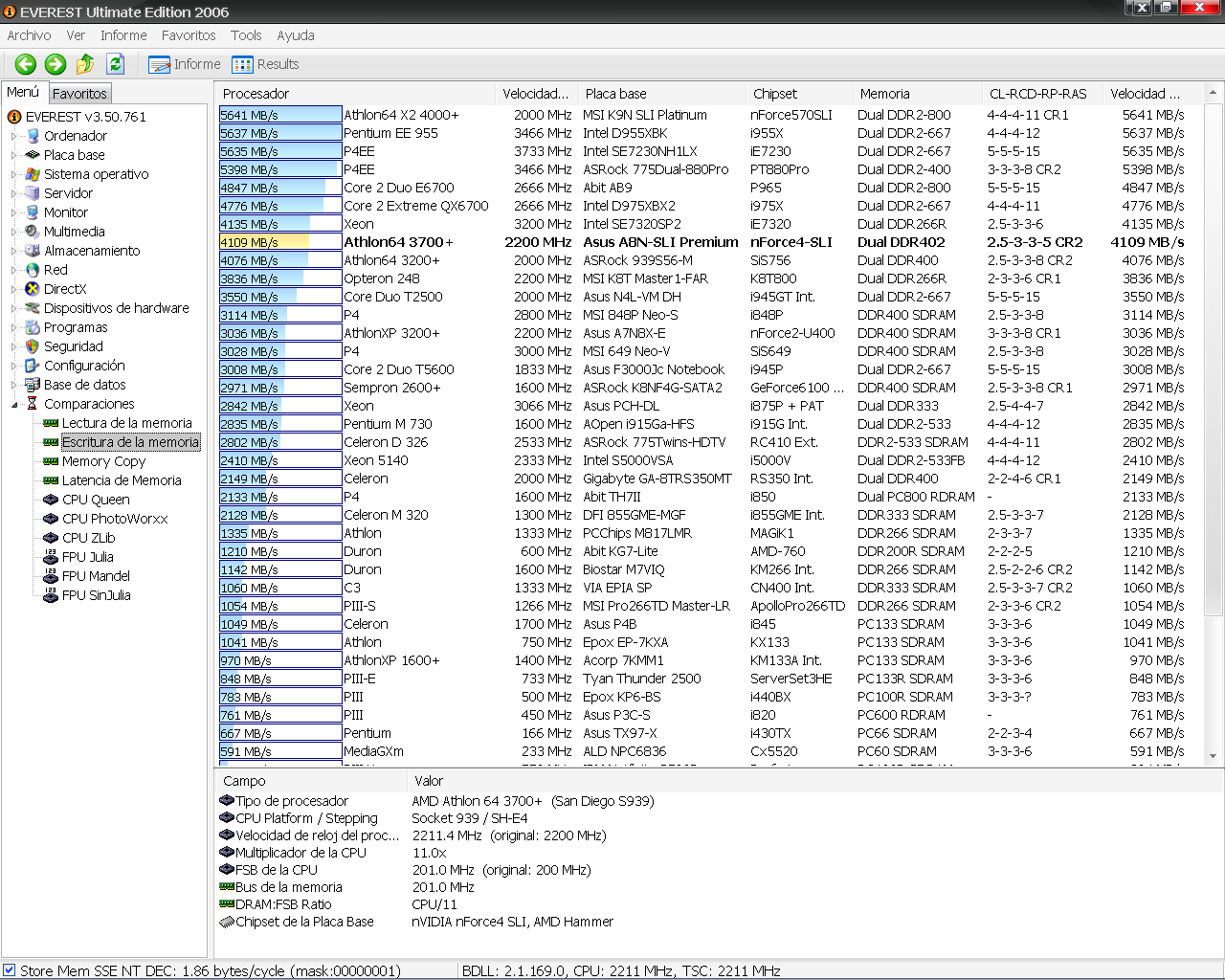Screen dimensions: 1225x980
Task: Sort by the Memoria column header
Action: coord(918,94)
